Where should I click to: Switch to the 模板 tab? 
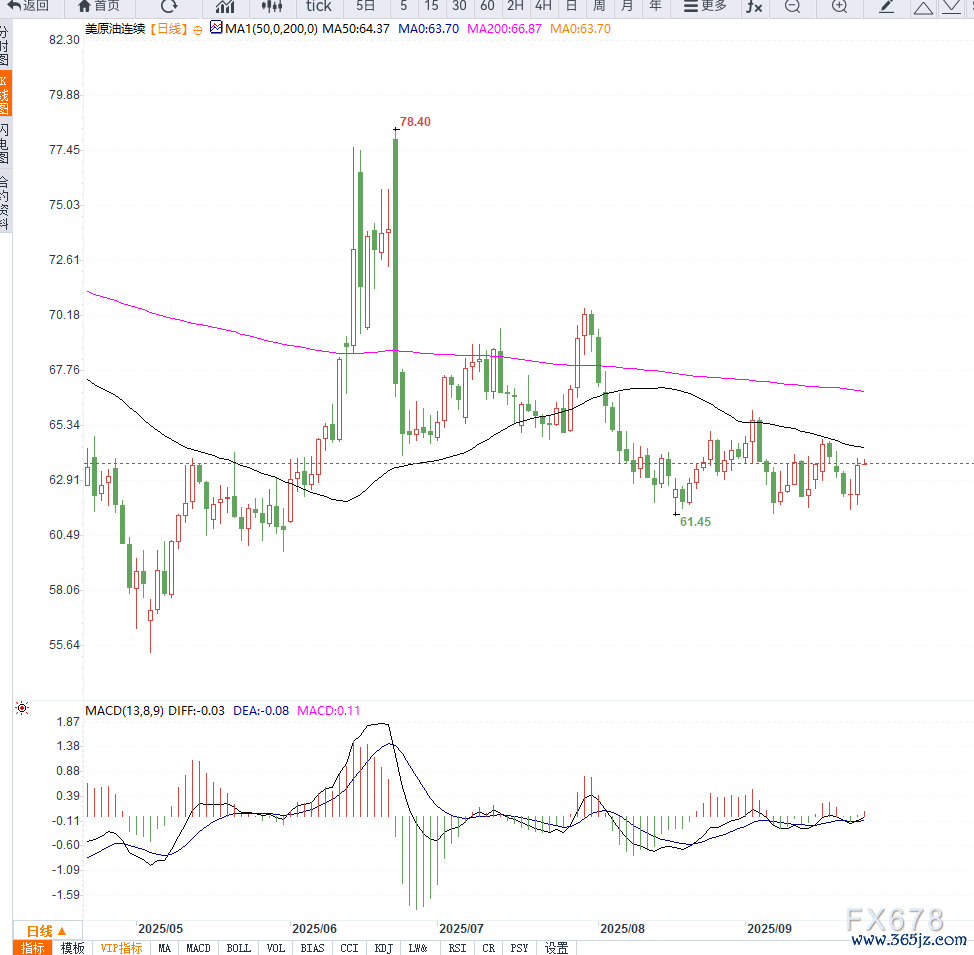click(x=72, y=948)
